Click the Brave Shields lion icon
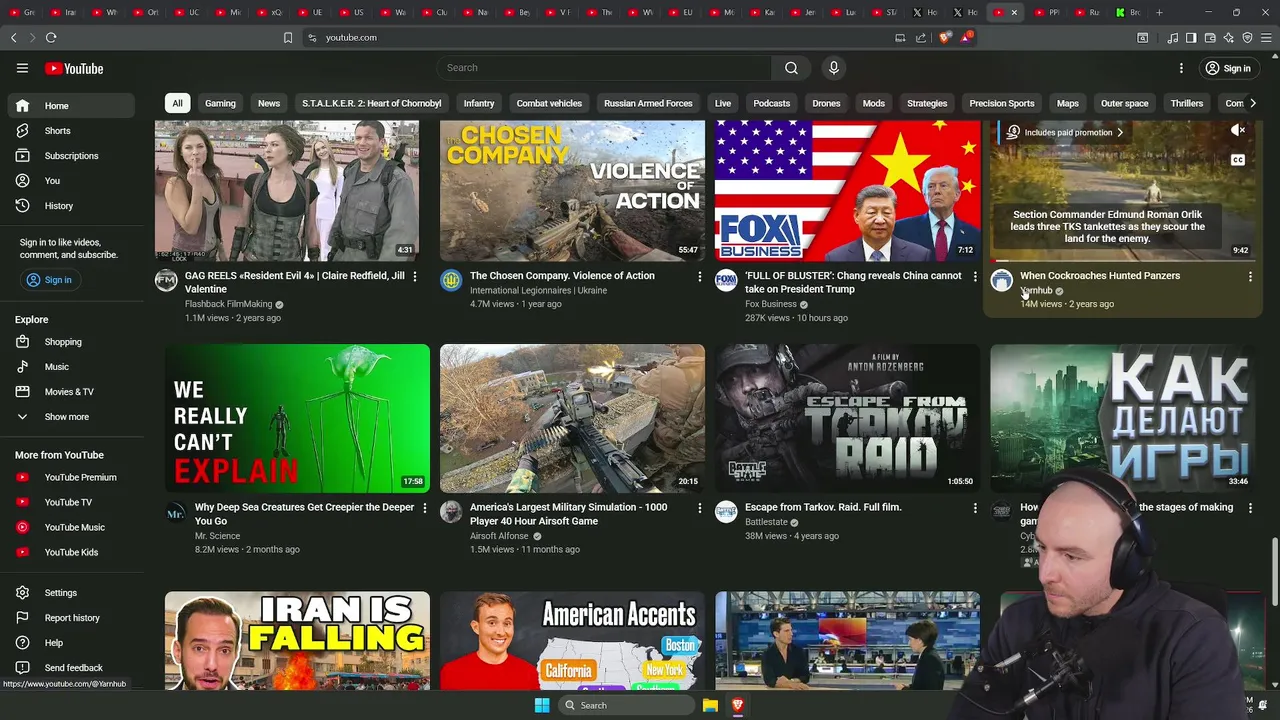Screen dimensions: 1280x720 coord(945,37)
